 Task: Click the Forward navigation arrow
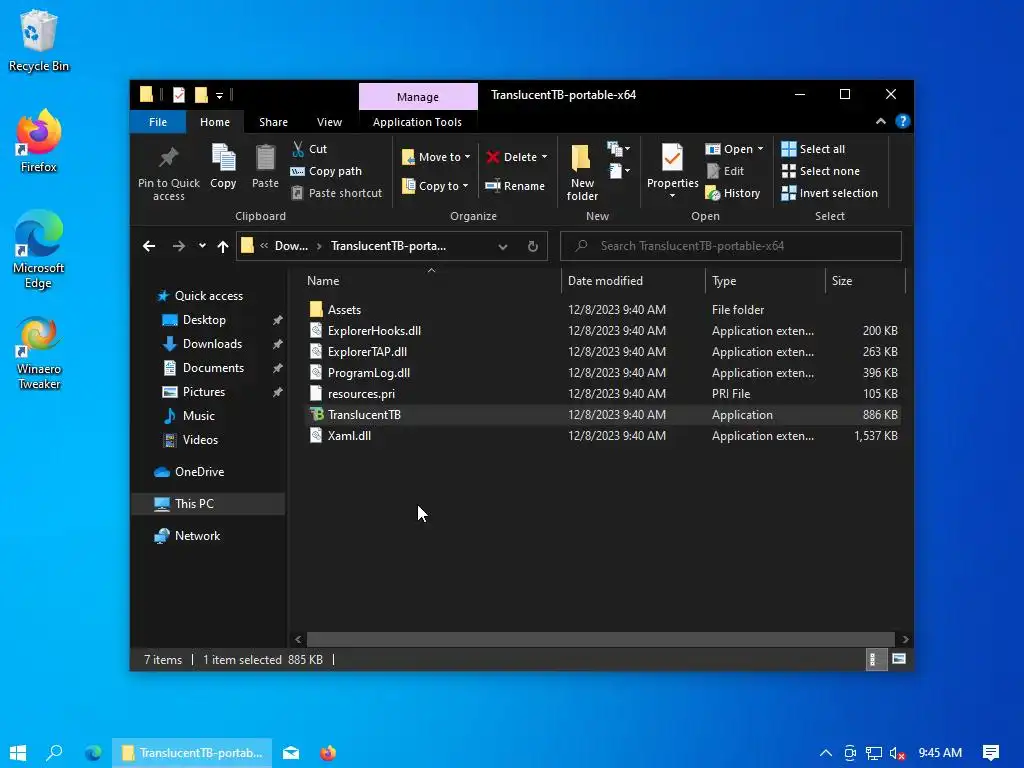[178, 246]
